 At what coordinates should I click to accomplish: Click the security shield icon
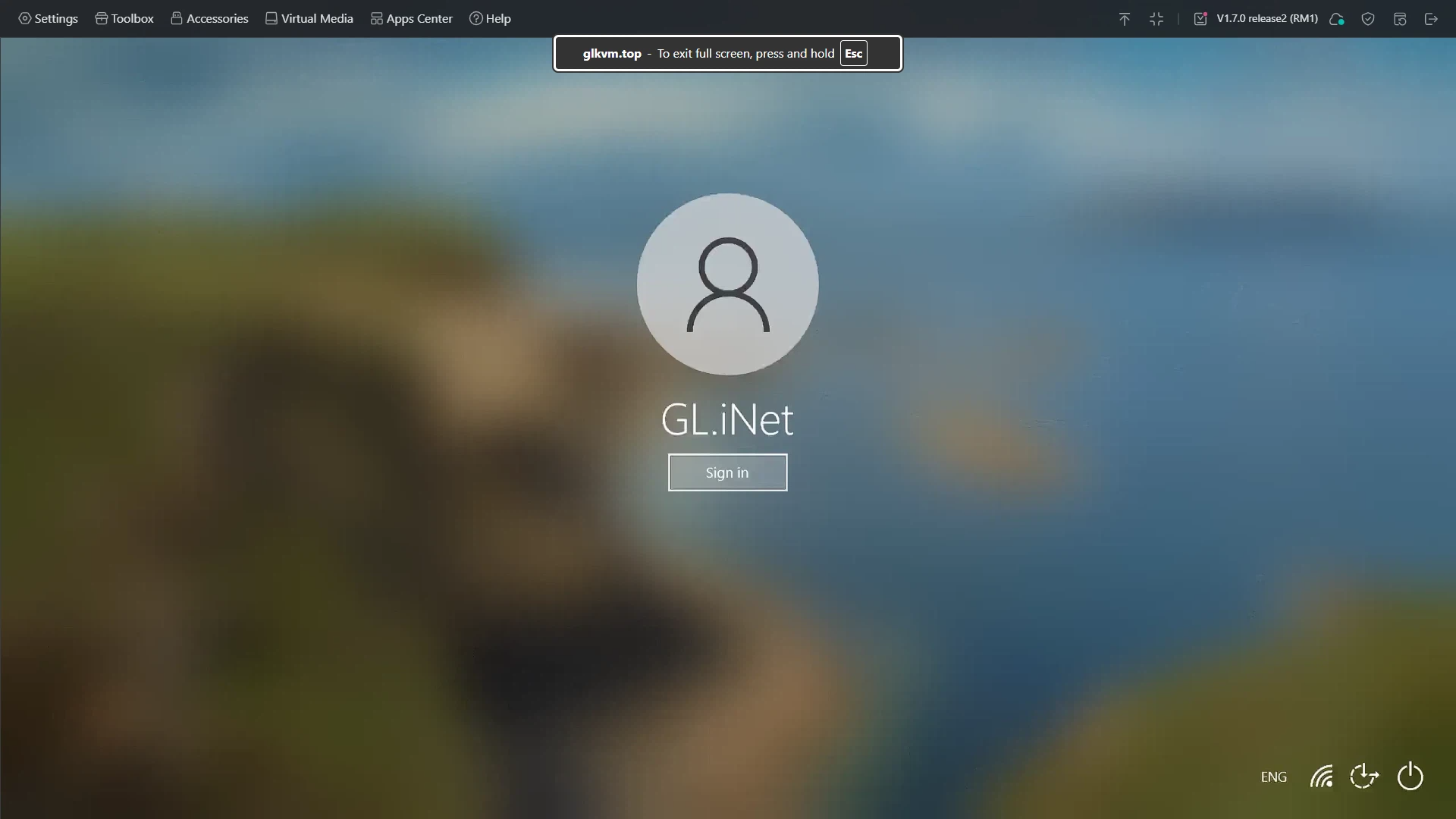pyautogui.click(x=1369, y=19)
